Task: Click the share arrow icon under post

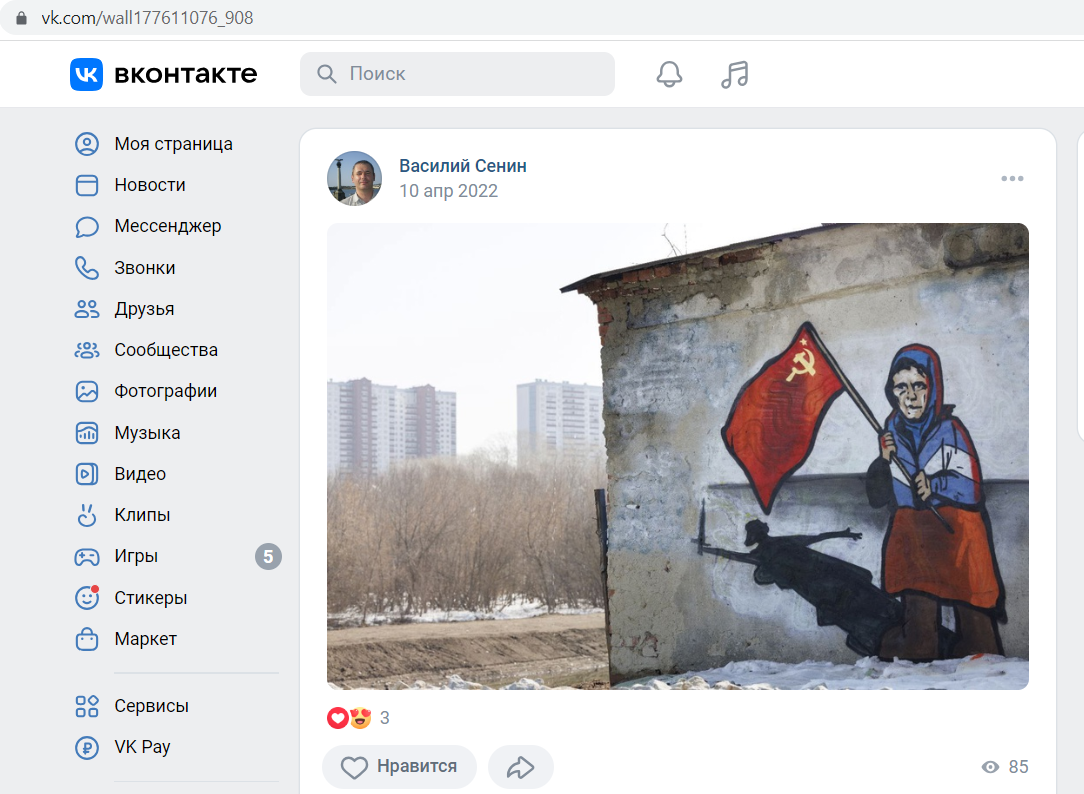Action: [521, 767]
